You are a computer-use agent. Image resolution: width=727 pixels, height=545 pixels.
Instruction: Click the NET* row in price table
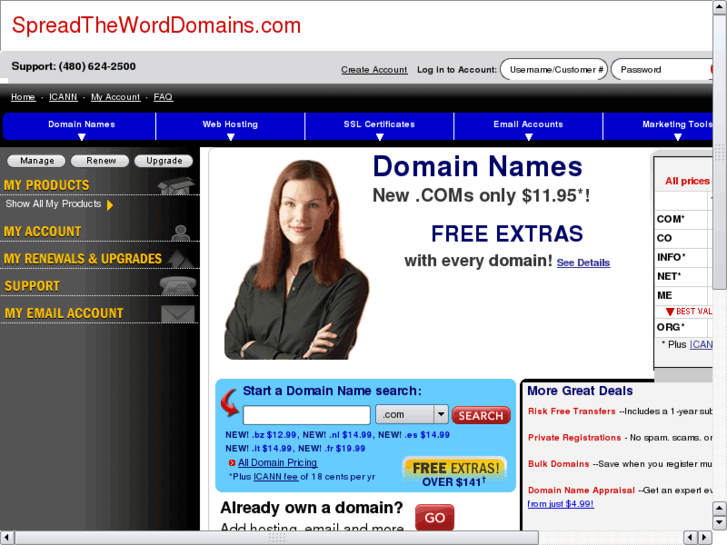pyautogui.click(x=684, y=276)
